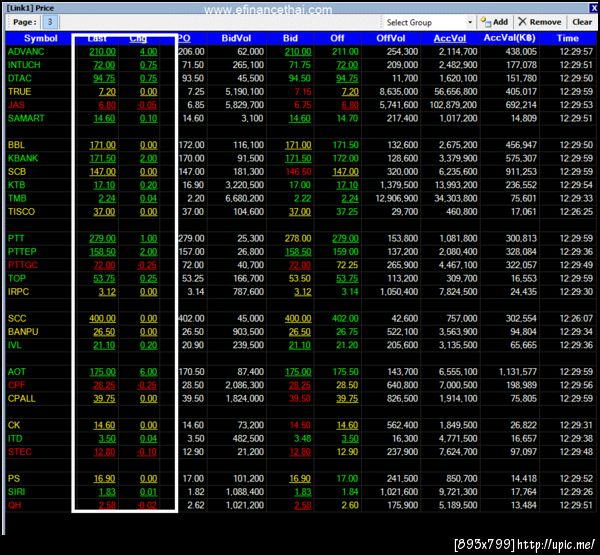The height and width of the screenshot is (555, 600).
Task: Sort by AccVal(KB) column header
Action: 509,38
